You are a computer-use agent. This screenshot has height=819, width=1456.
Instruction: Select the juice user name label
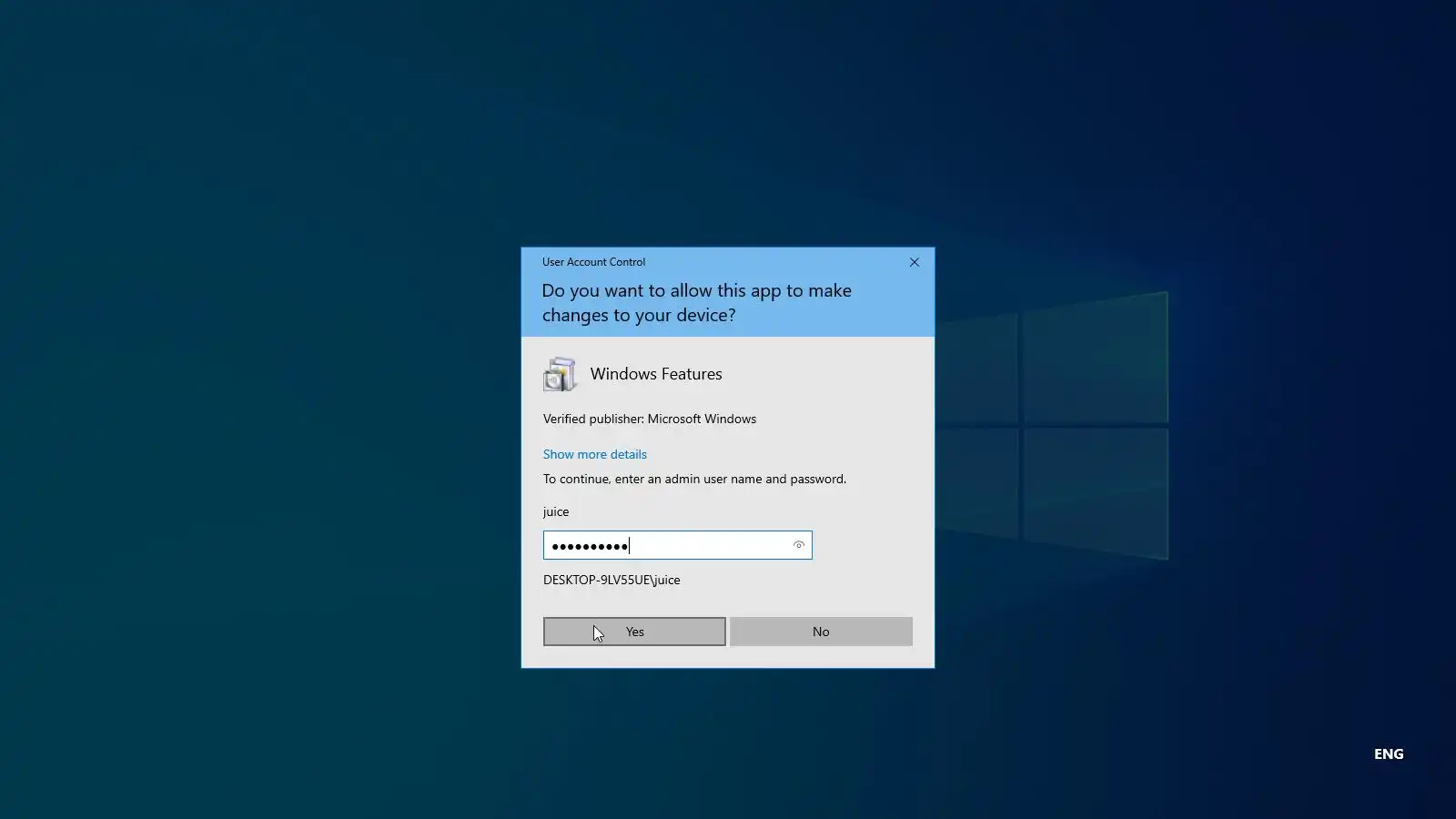(x=556, y=511)
